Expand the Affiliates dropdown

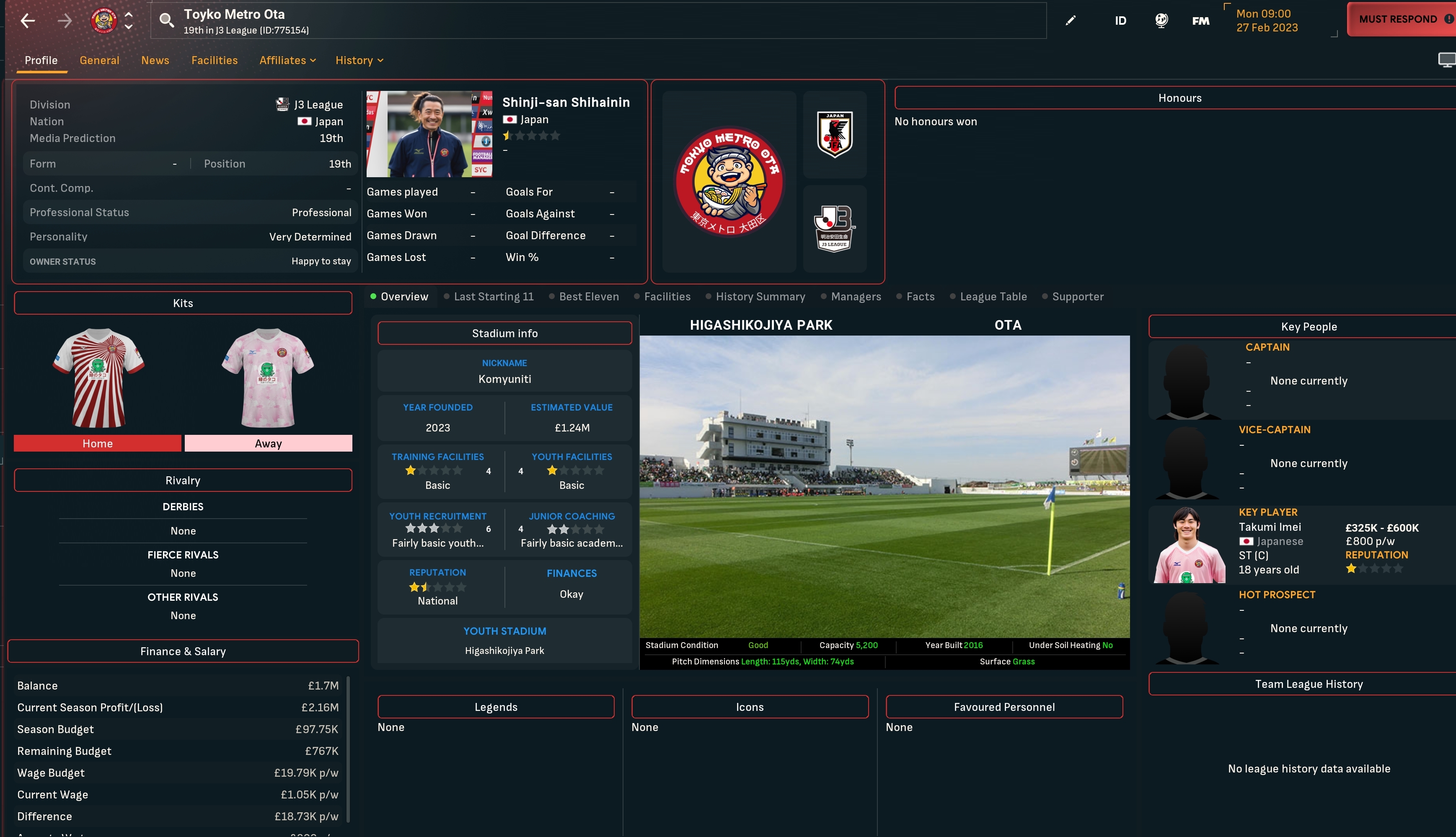click(287, 60)
